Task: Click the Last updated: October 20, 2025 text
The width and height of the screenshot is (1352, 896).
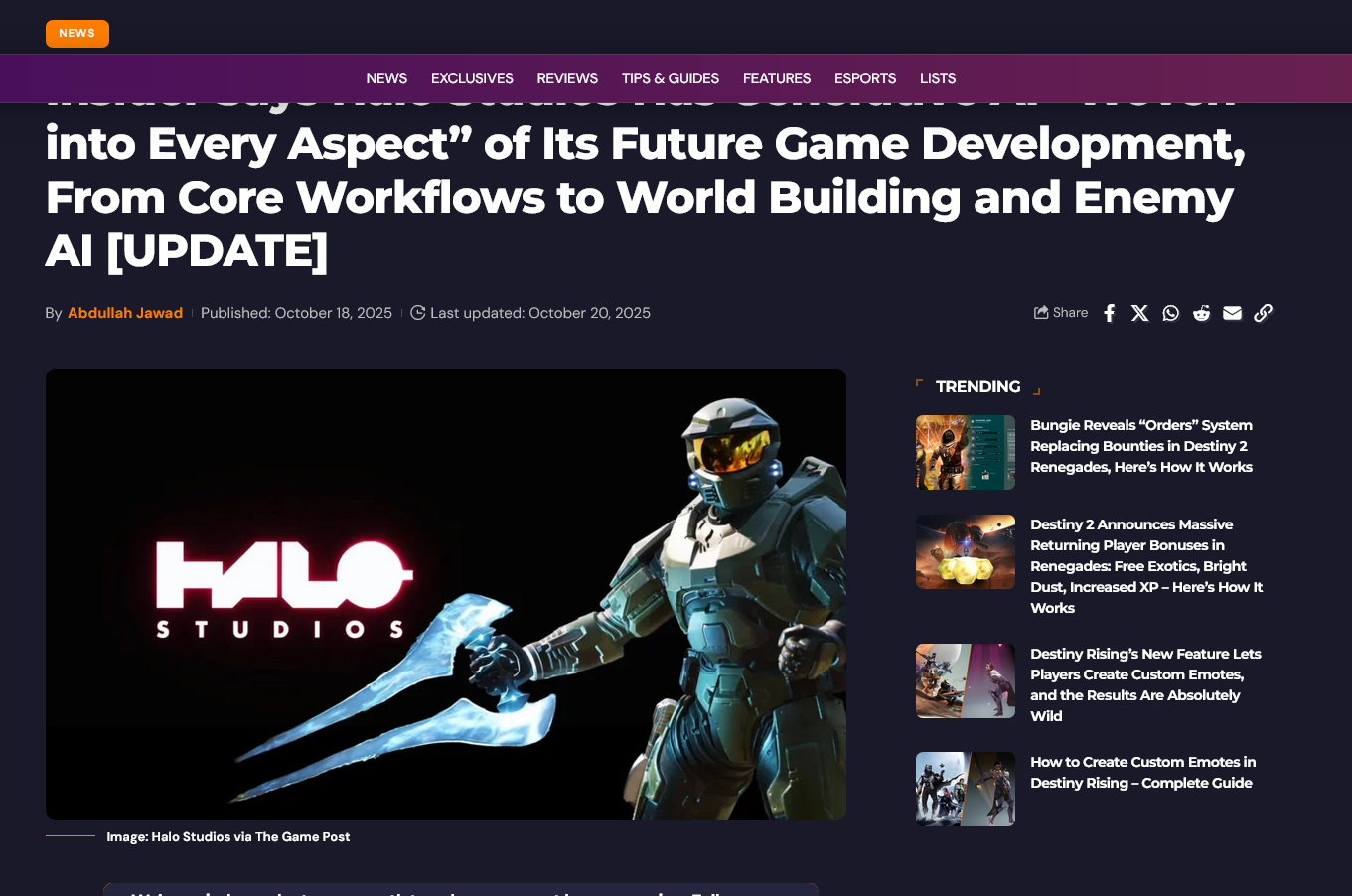Action: point(540,313)
